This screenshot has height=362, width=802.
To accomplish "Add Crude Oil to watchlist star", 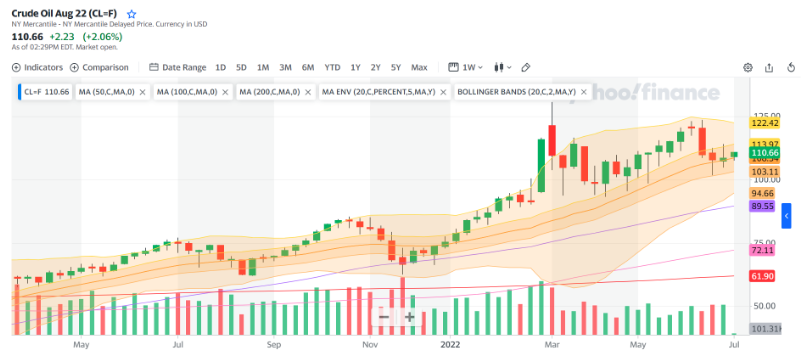I will tap(131, 14).
